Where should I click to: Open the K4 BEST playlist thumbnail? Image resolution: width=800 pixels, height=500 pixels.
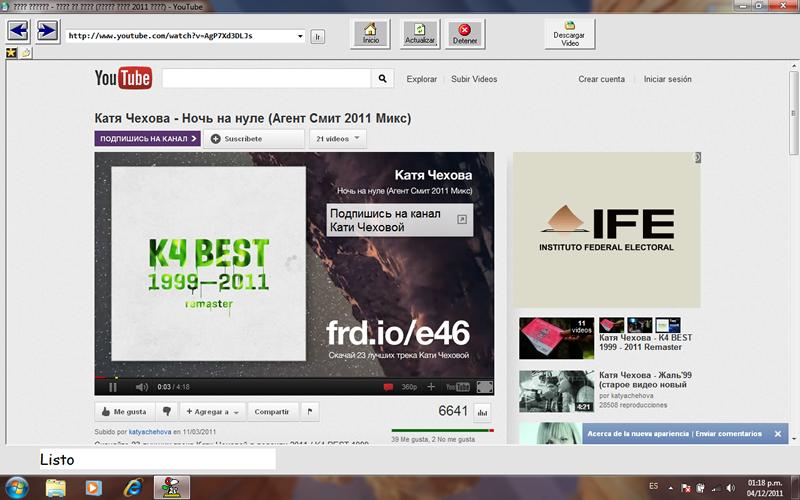pos(557,338)
